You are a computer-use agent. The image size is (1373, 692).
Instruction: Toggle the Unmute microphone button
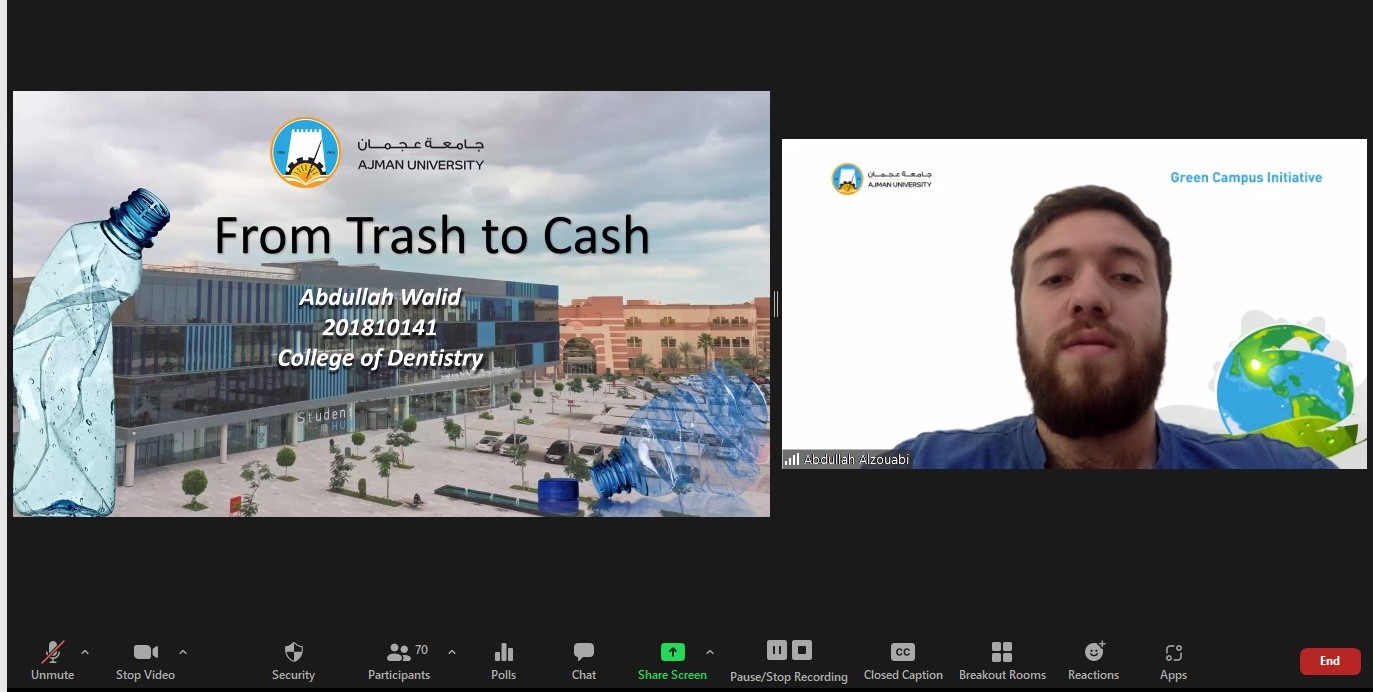(53, 653)
